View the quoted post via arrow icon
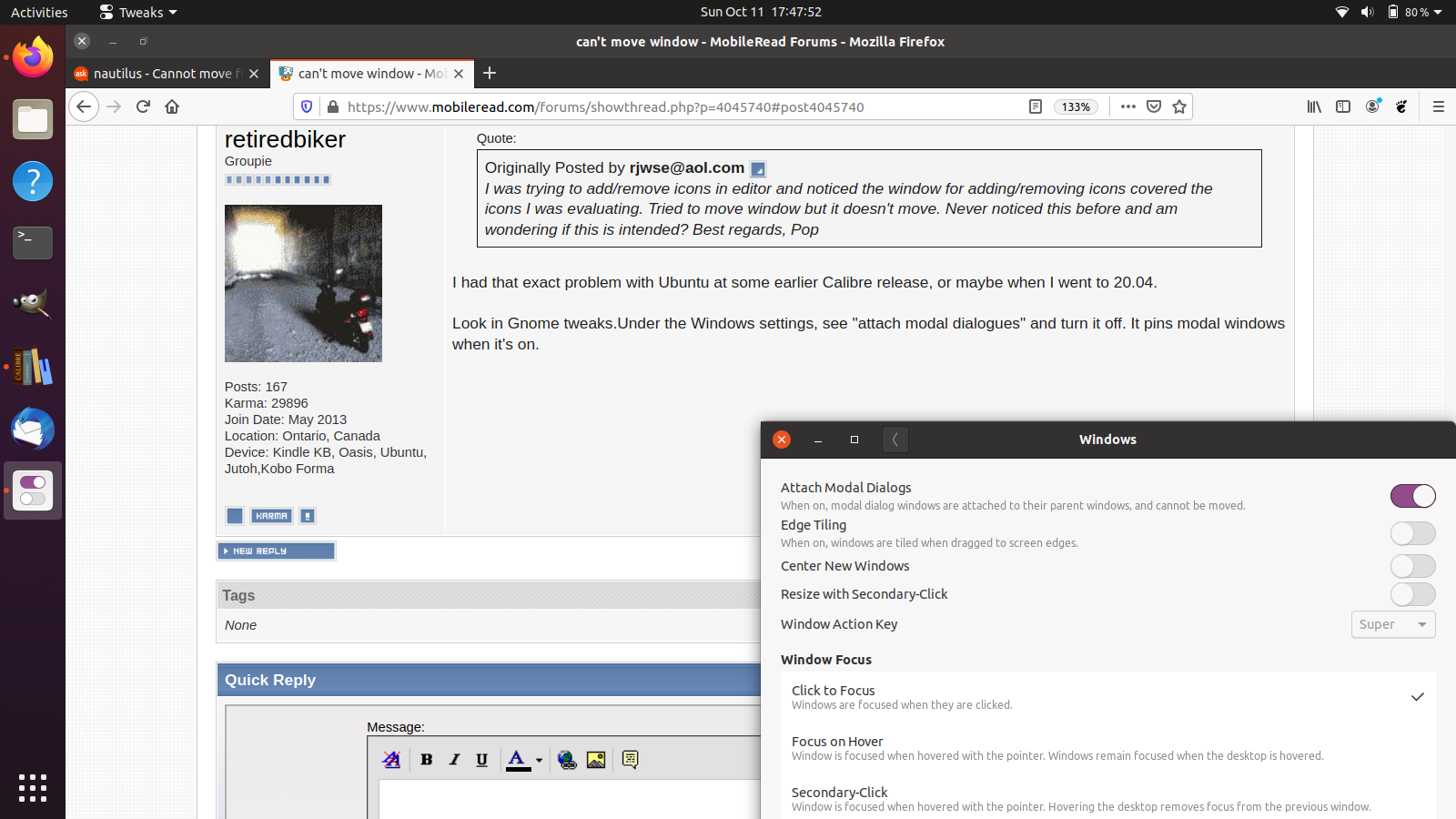Screen dimensions: 1456x819 click(758, 168)
